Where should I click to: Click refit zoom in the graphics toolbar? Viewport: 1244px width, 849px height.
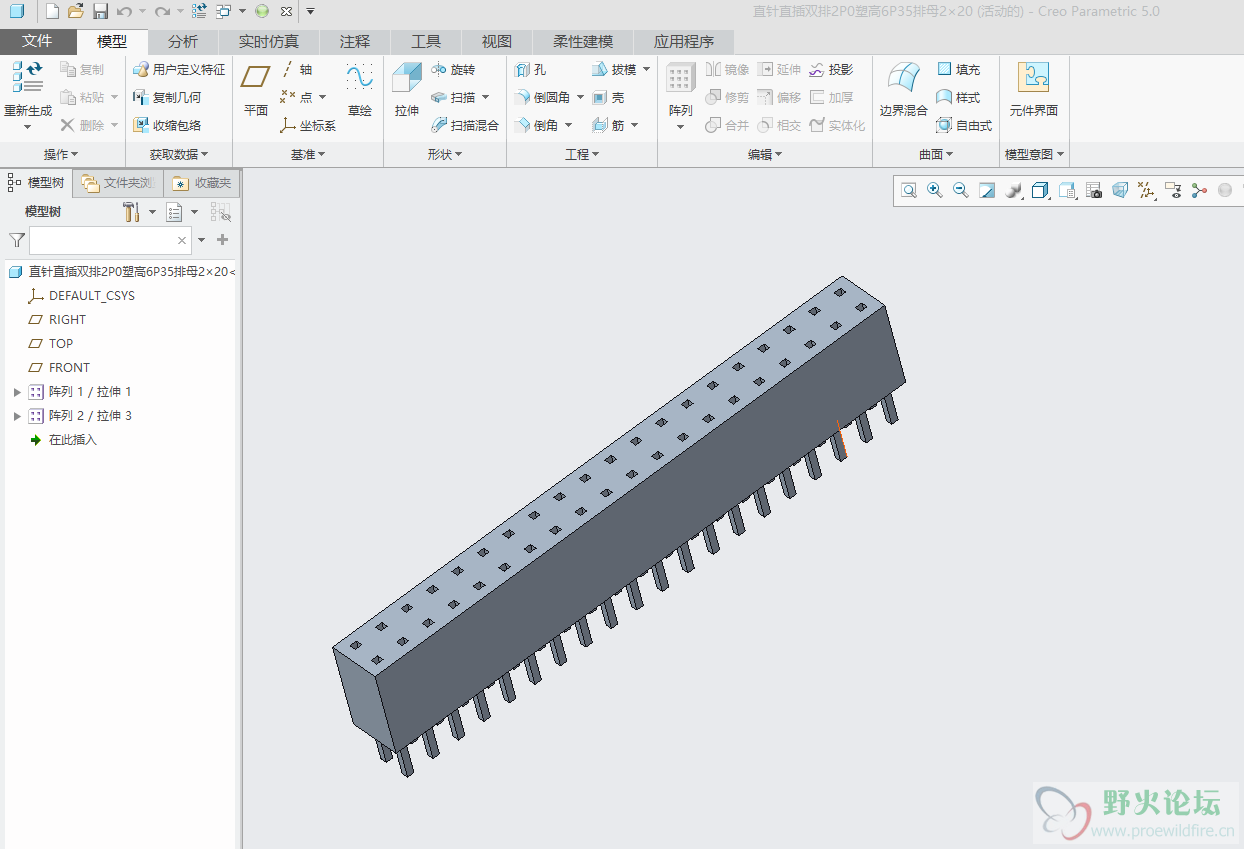point(909,190)
